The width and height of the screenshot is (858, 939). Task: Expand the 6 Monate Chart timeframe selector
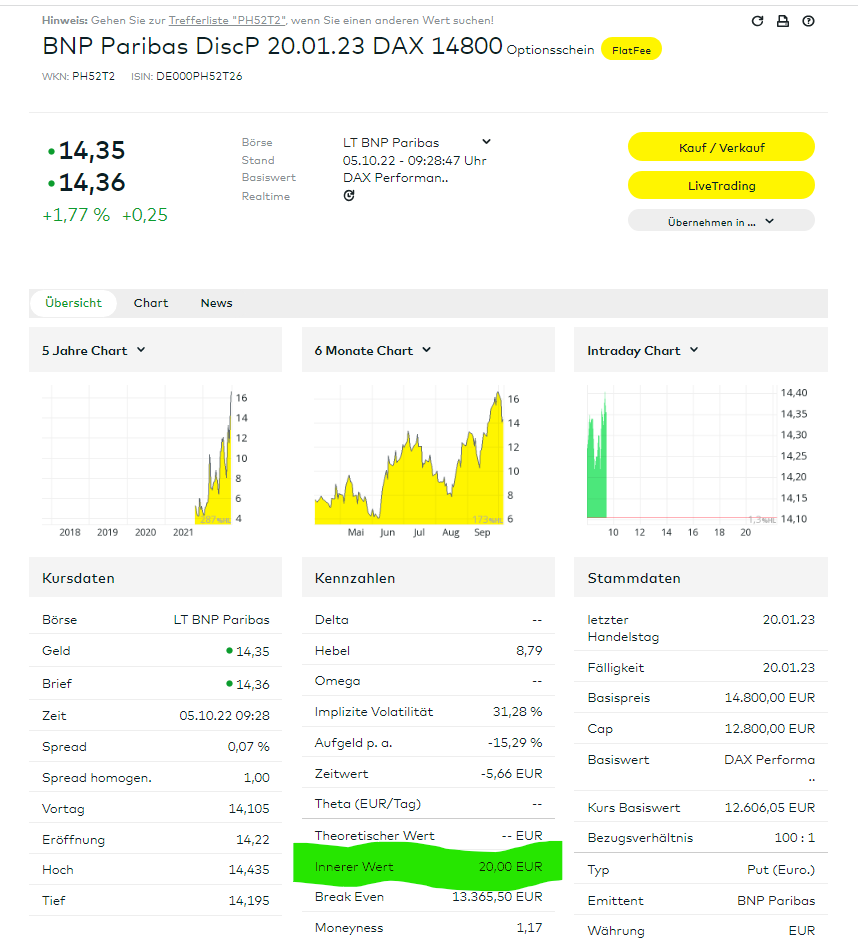[427, 350]
